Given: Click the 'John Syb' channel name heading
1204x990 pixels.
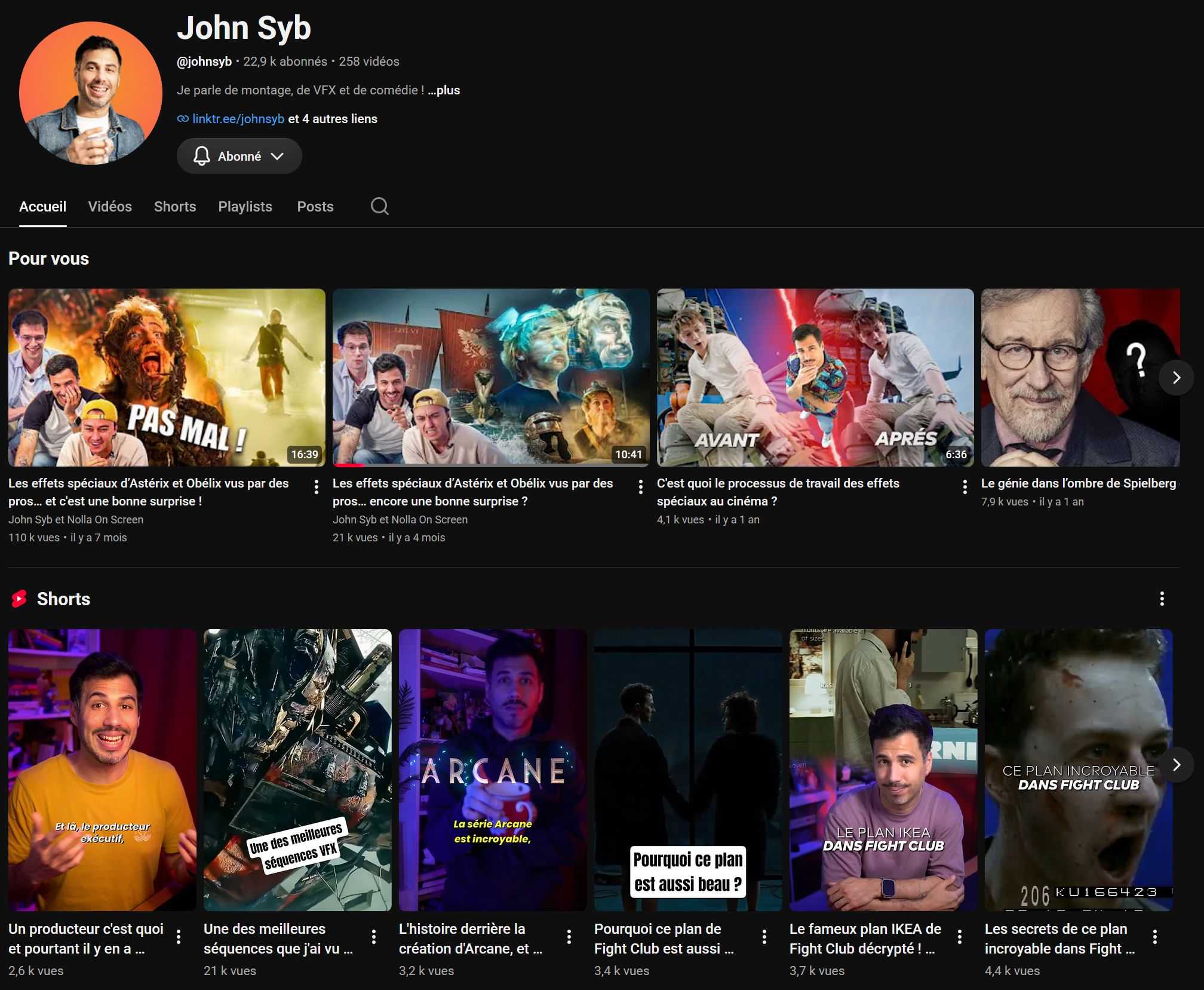Looking at the screenshot, I should 244,28.
